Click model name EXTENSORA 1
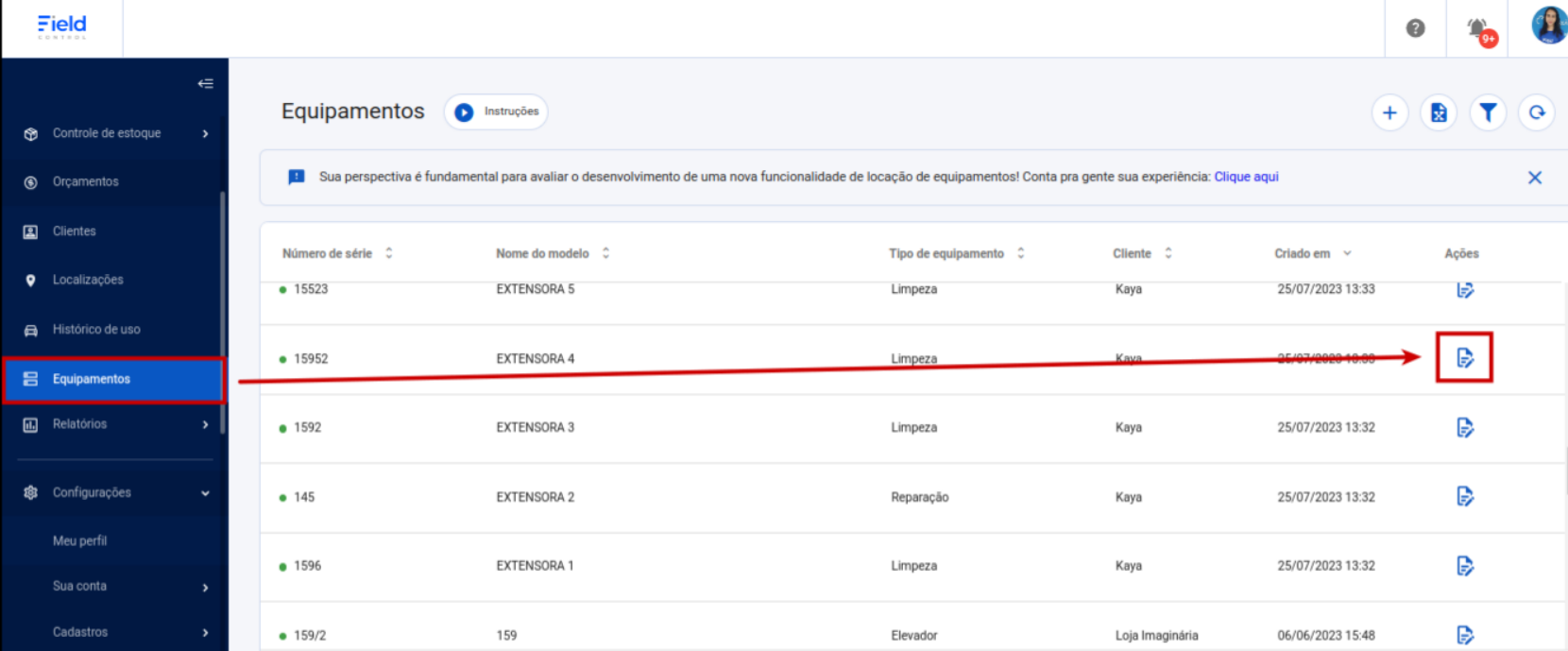 point(535,566)
